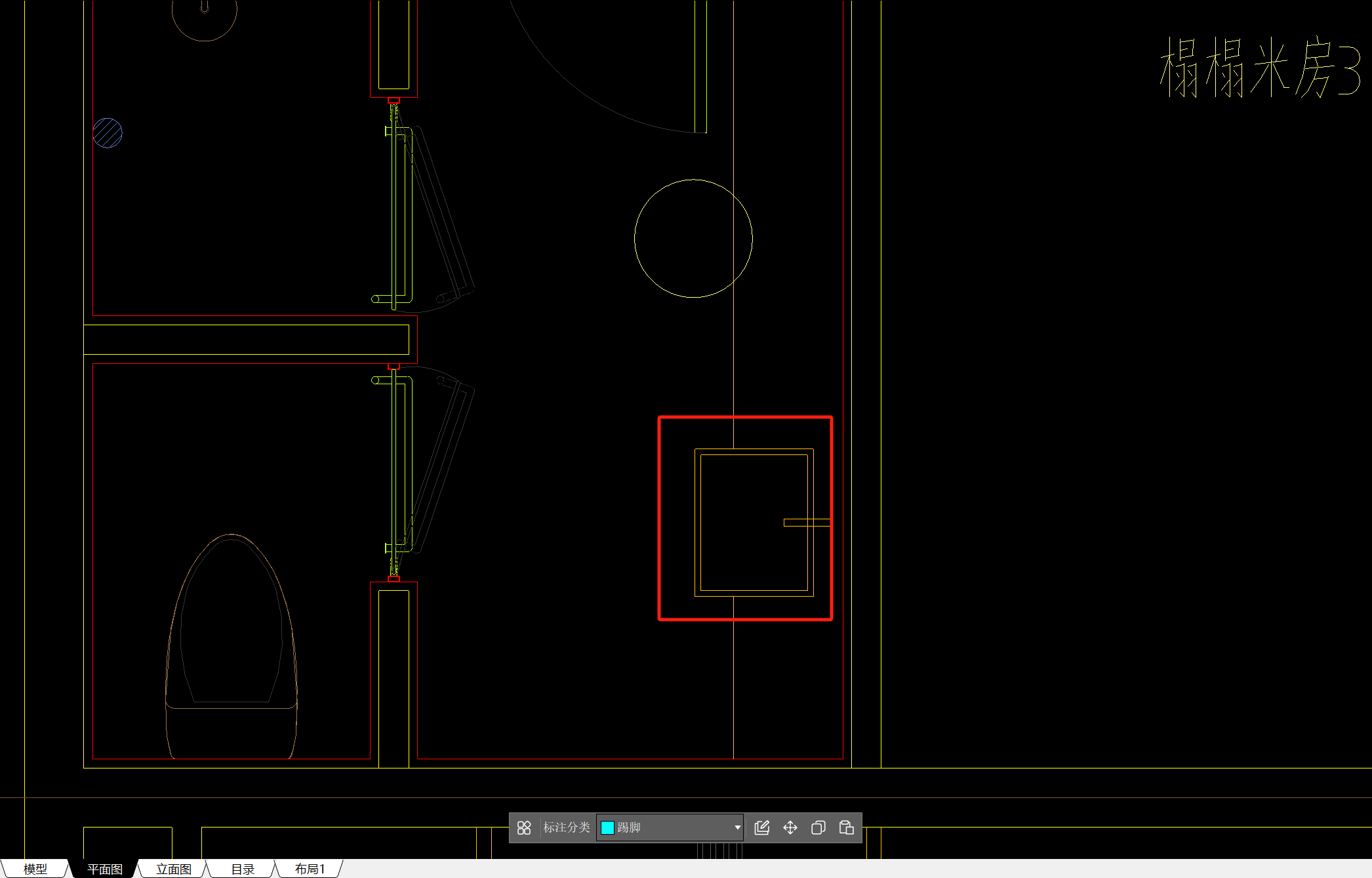
Task: Select the move (four-arrow) tool icon
Action: pos(790,828)
